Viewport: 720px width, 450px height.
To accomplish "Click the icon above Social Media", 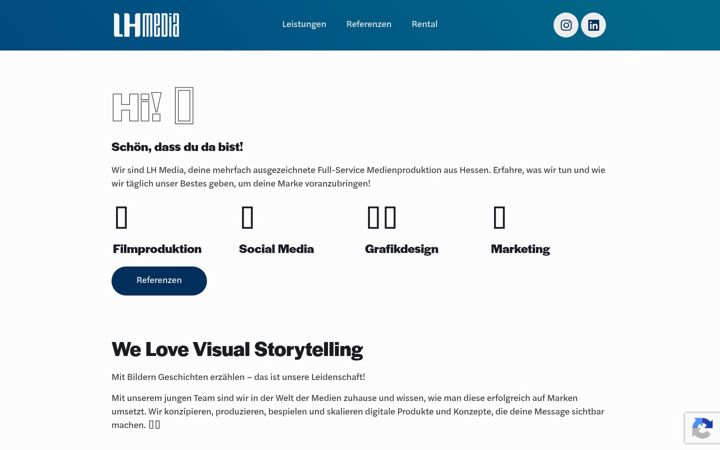I will 247,217.
